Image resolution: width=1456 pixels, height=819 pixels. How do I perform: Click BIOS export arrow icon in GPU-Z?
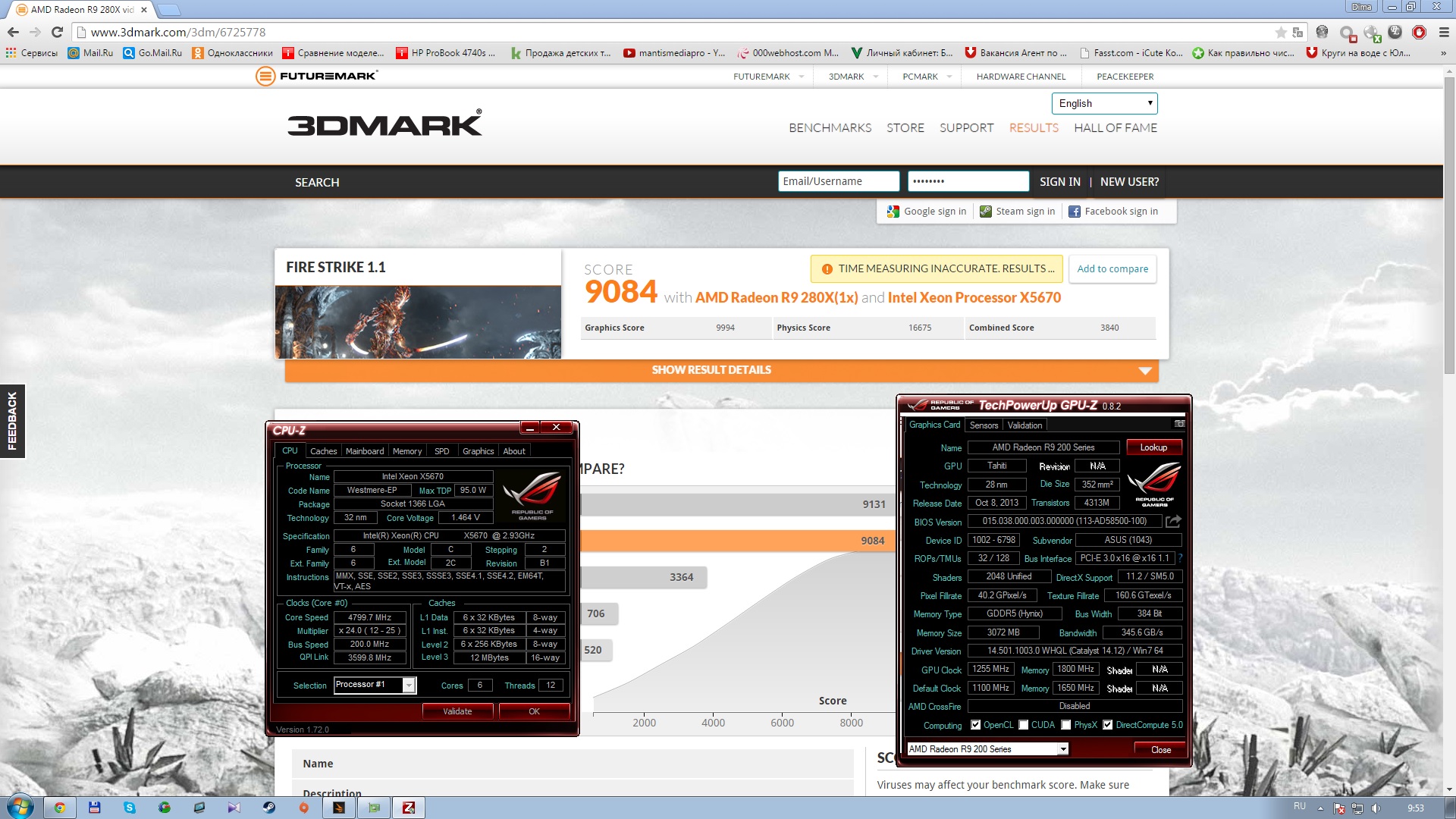pos(1173,521)
